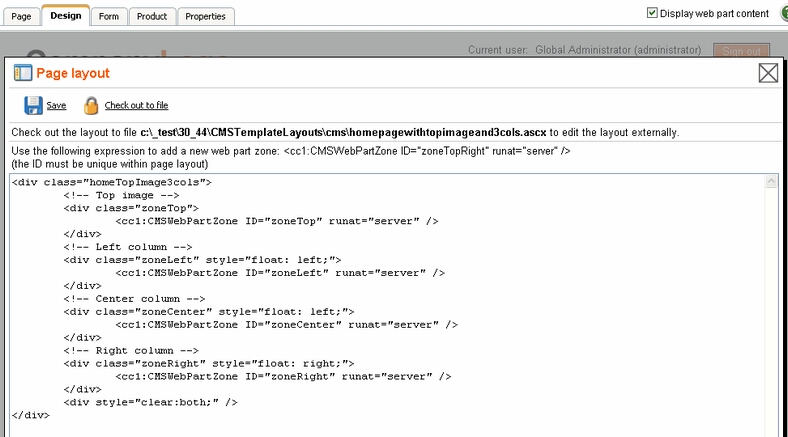Image resolution: width=788 pixels, height=437 pixels.
Task: Toggle Display web part content checkbox
Action: pyautogui.click(x=653, y=13)
